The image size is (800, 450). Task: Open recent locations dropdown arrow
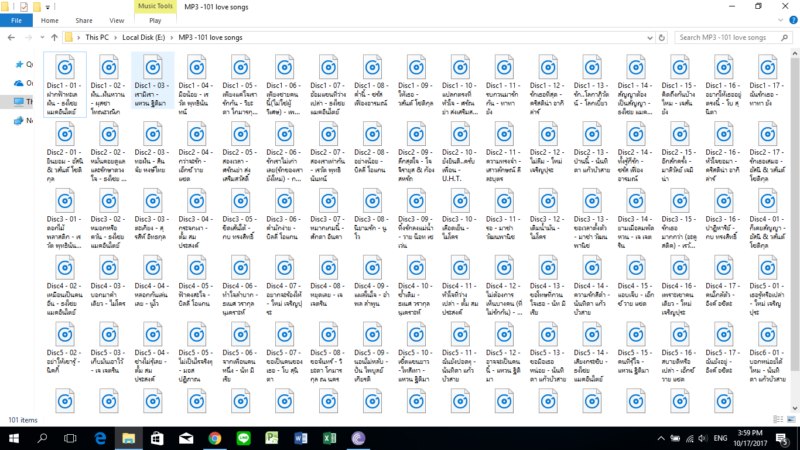click(x=42, y=37)
